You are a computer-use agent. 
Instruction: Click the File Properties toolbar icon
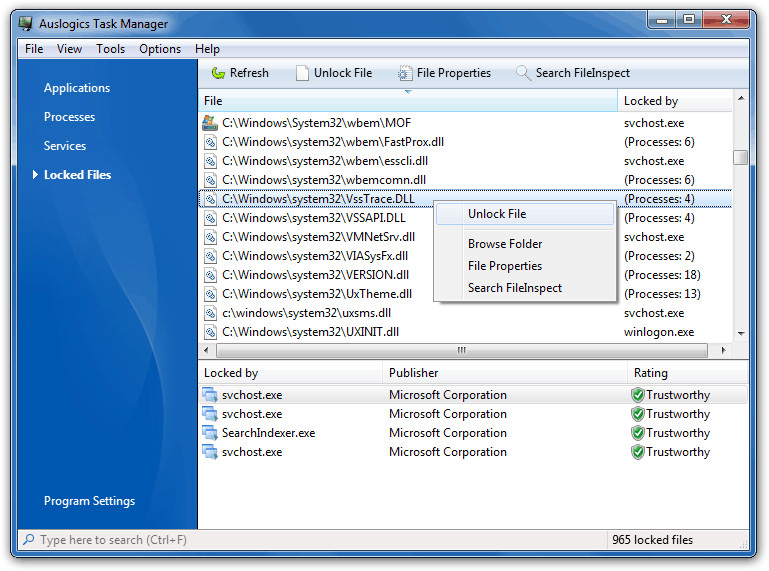pos(405,73)
